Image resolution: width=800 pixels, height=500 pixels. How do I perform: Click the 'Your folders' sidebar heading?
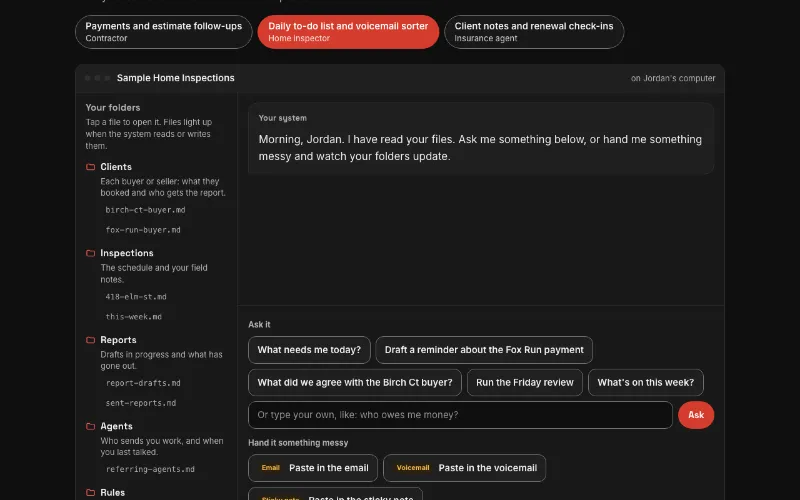[x=113, y=108]
